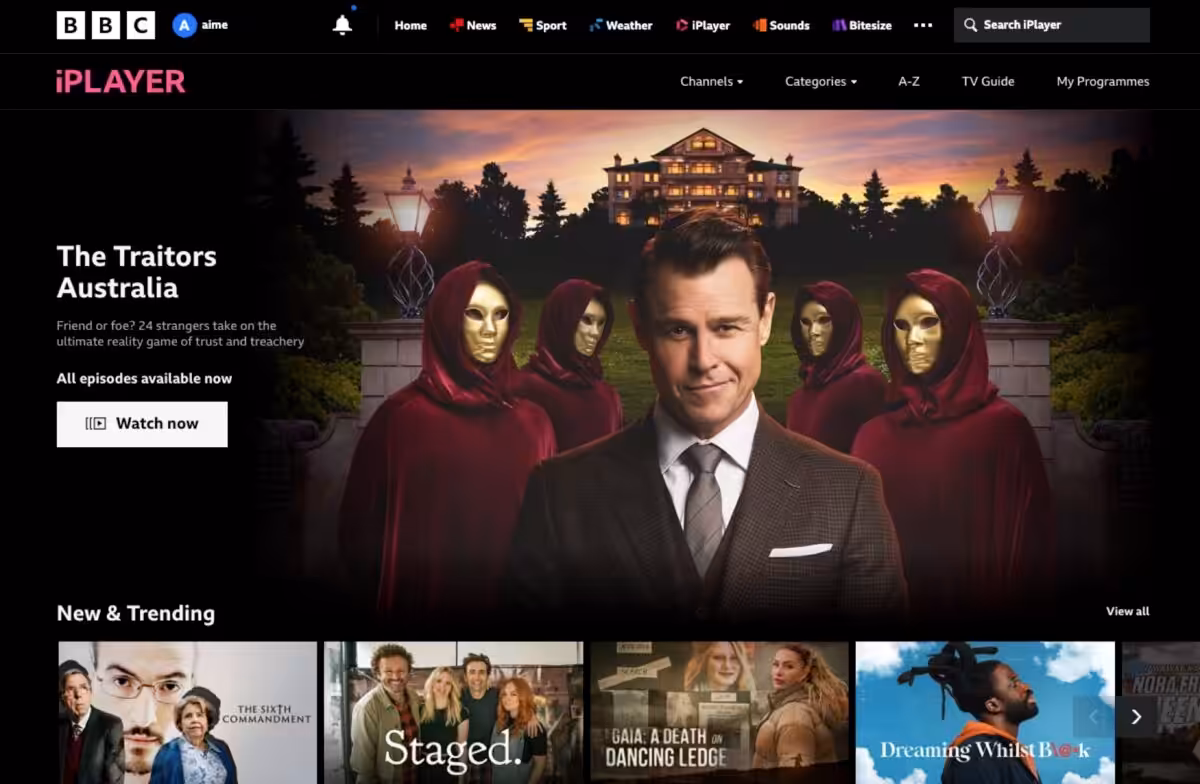The height and width of the screenshot is (784, 1200).
Task: Click All episodes available now text
Action: (x=144, y=378)
